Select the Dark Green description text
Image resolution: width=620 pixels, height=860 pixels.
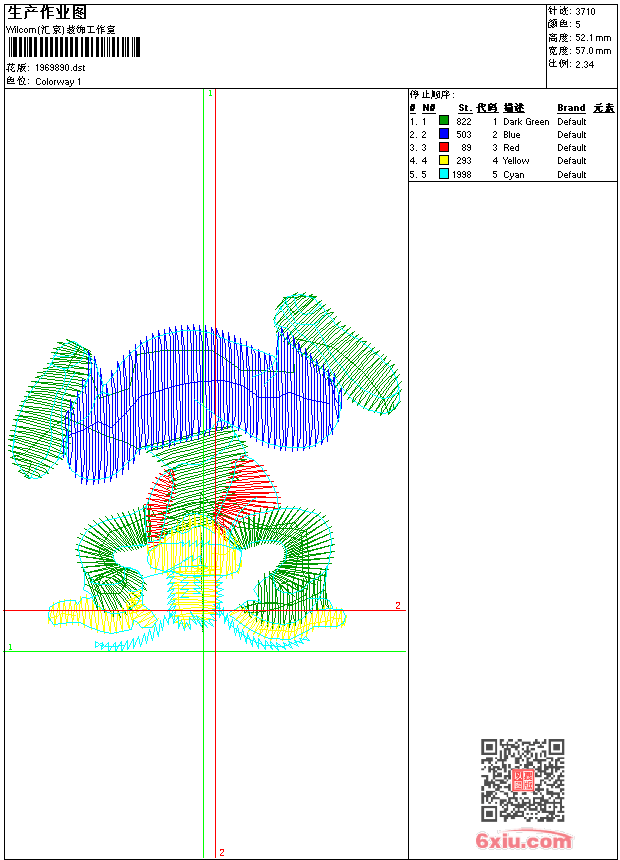click(x=526, y=122)
